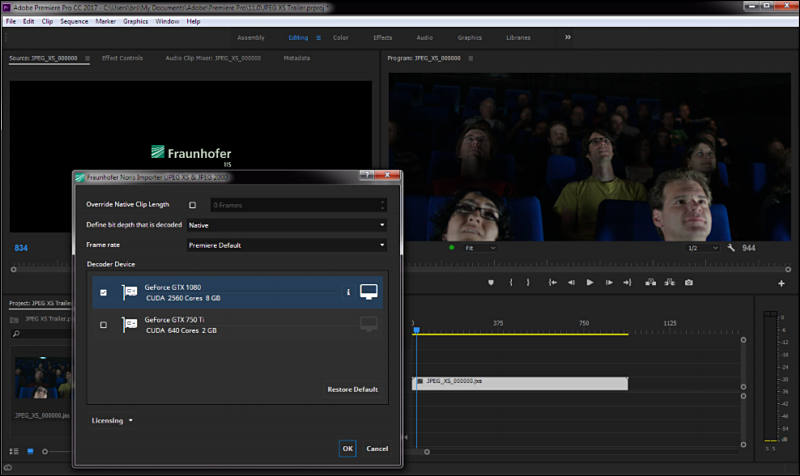
Task: Open the Edit menu
Action: point(29,21)
